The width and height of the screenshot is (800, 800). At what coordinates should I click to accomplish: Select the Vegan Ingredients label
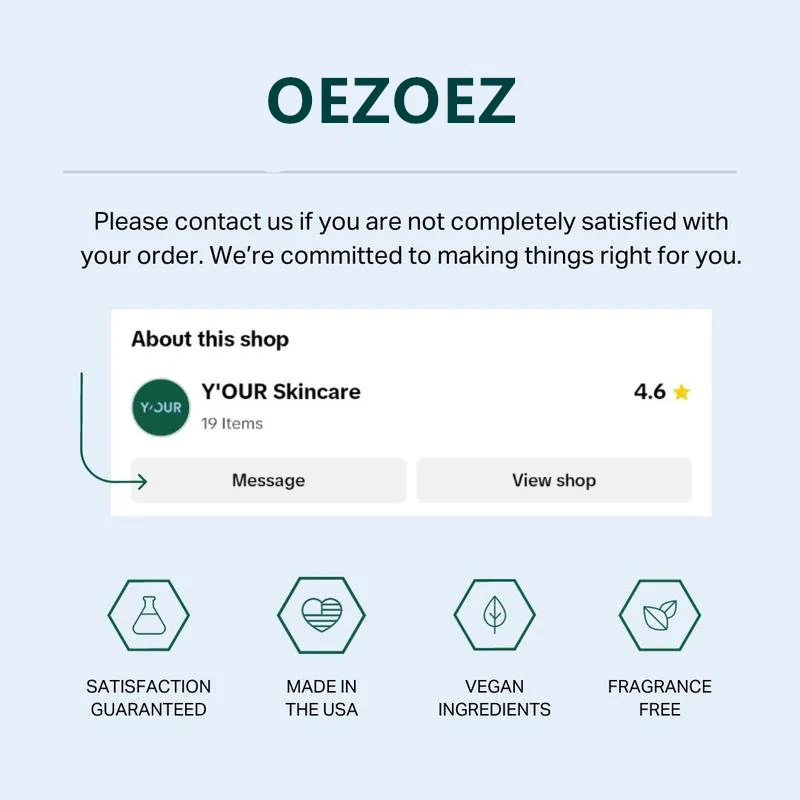494,698
